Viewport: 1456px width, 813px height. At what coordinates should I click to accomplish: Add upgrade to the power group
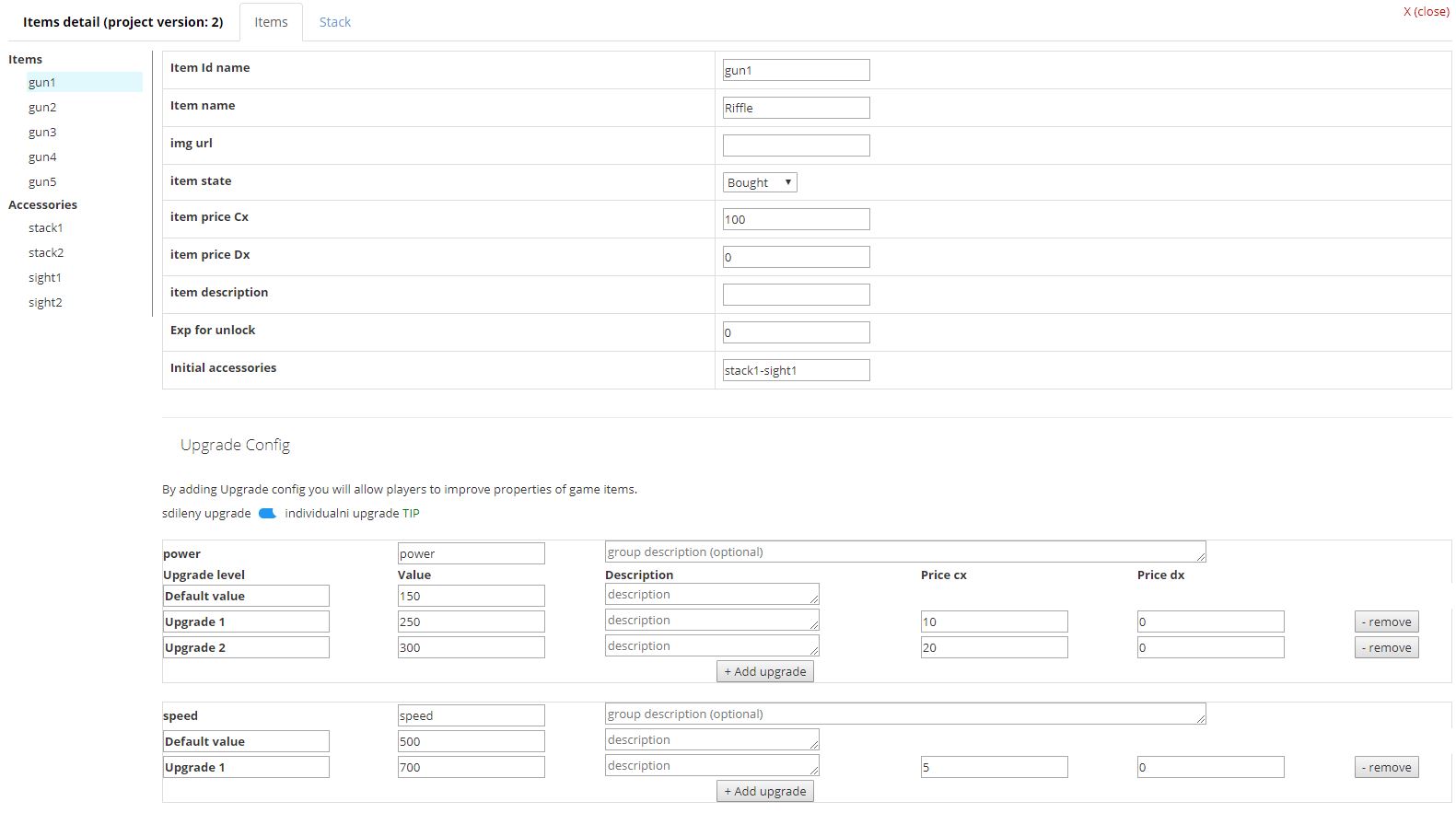764,672
